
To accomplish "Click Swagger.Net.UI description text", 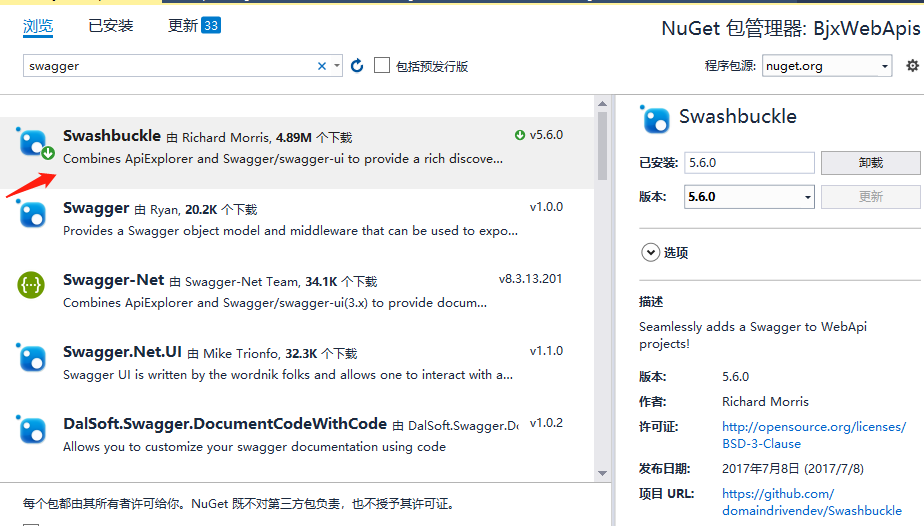I will [x=288, y=375].
